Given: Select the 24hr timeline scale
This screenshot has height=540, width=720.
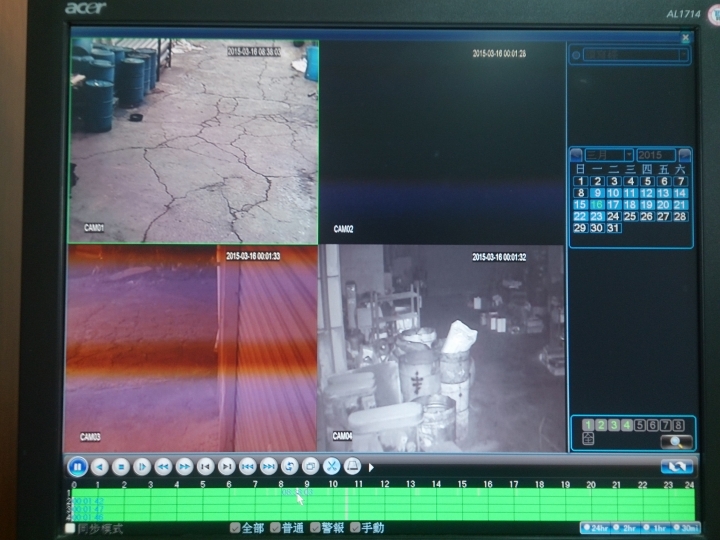Looking at the screenshot, I should (596, 528).
